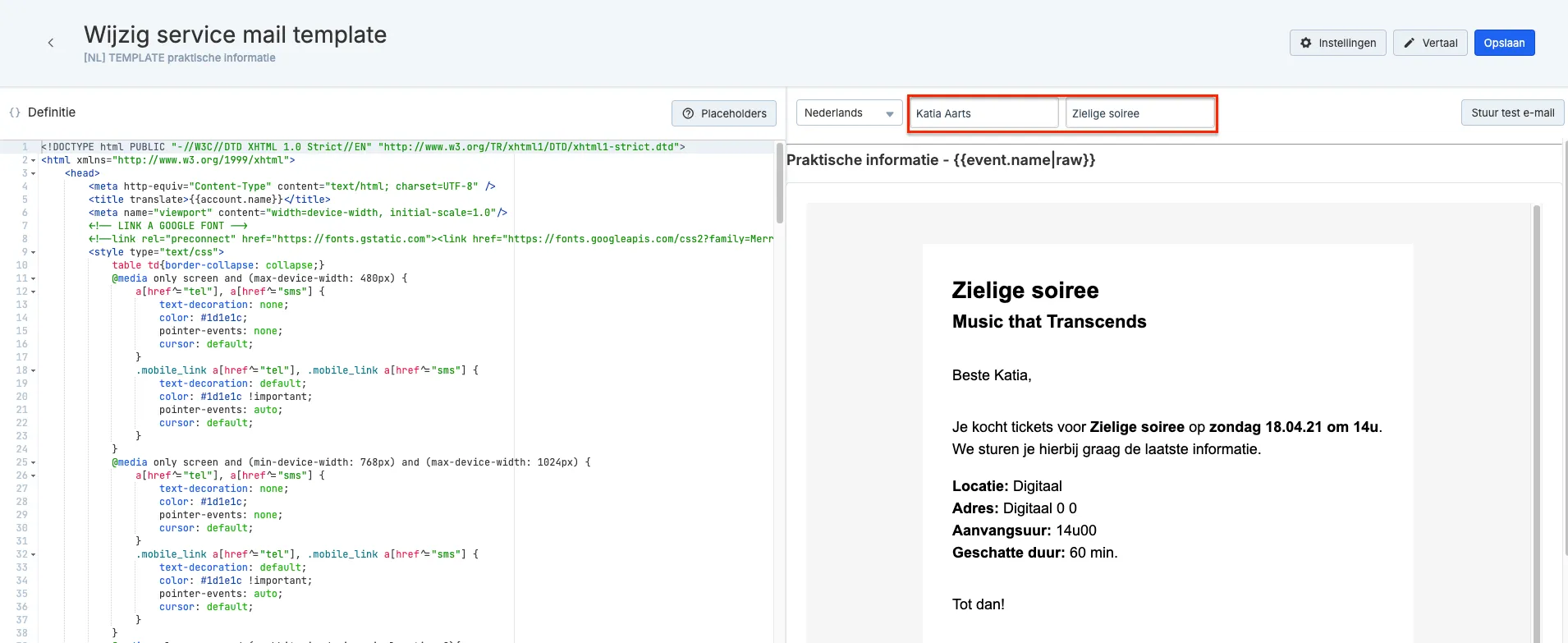Click the Katia Aarts input field
Screen dimensions: 1568x643
click(983, 113)
